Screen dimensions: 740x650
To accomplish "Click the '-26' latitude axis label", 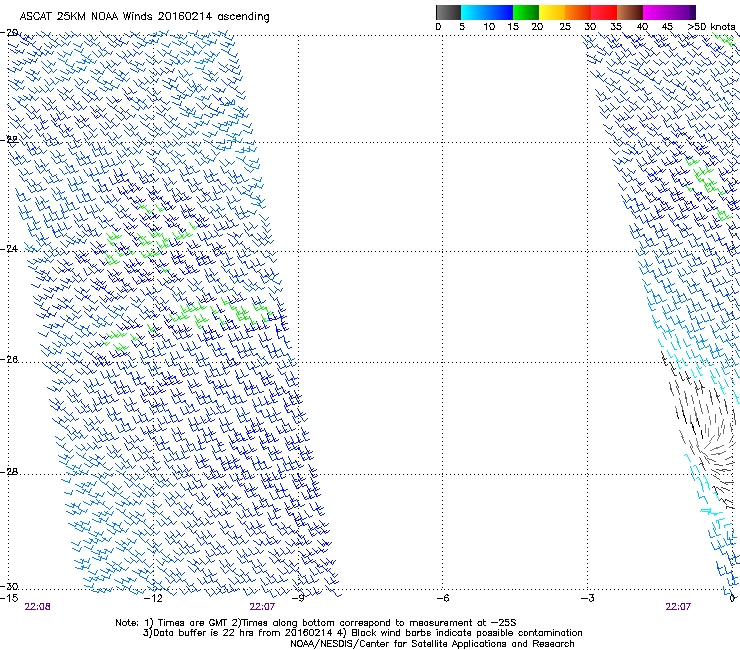I will pyautogui.click(x=9, y=360).
